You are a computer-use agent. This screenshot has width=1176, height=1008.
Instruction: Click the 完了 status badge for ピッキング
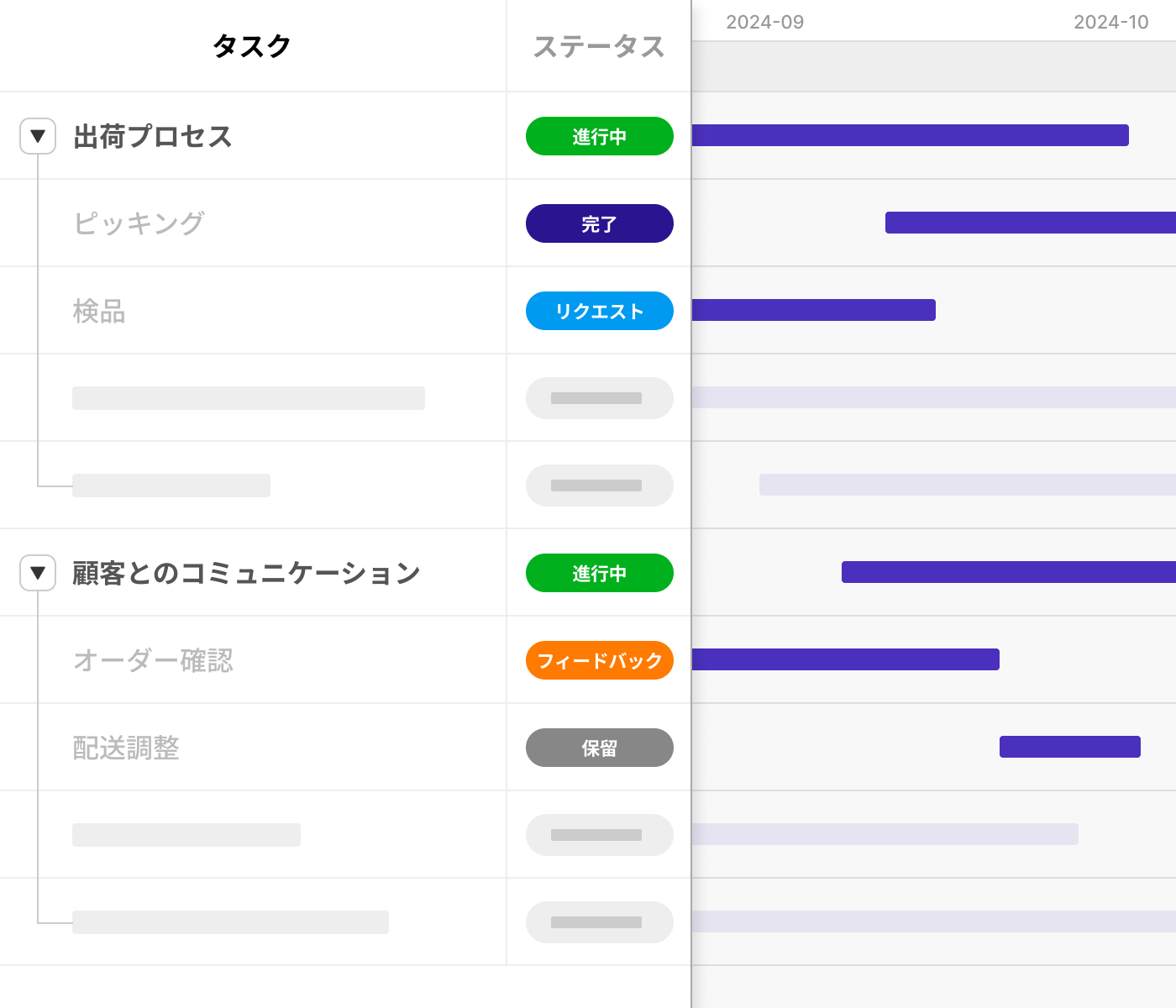tap(599, 223)
